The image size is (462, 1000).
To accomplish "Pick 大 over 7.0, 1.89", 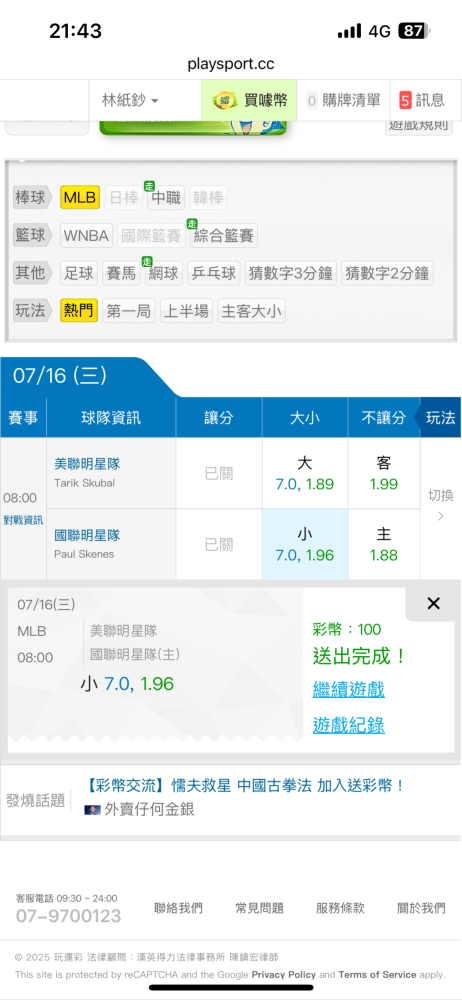I will point(305,473).
